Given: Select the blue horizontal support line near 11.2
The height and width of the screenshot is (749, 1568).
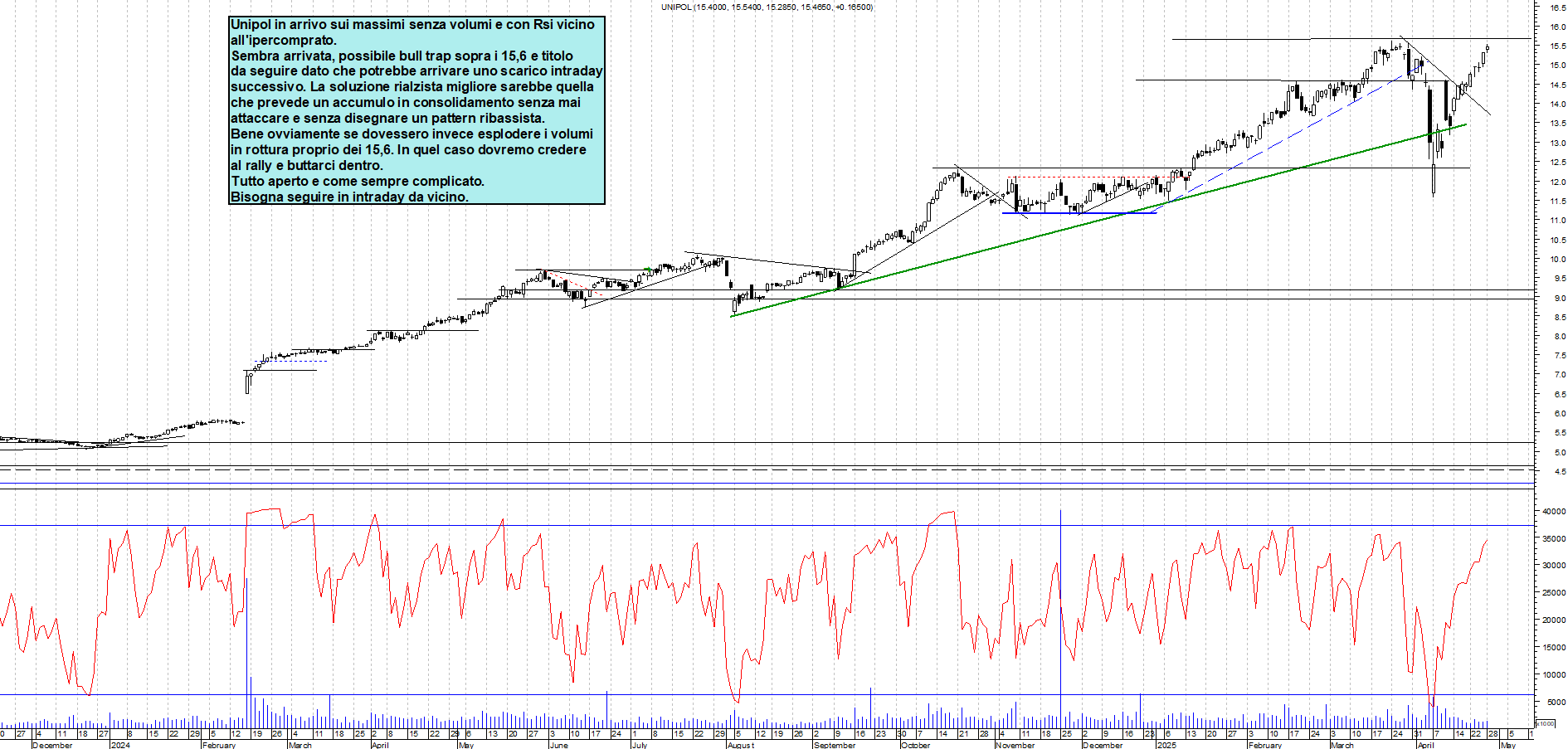Looking at the screenshot, I should [x=1079, y=213].
